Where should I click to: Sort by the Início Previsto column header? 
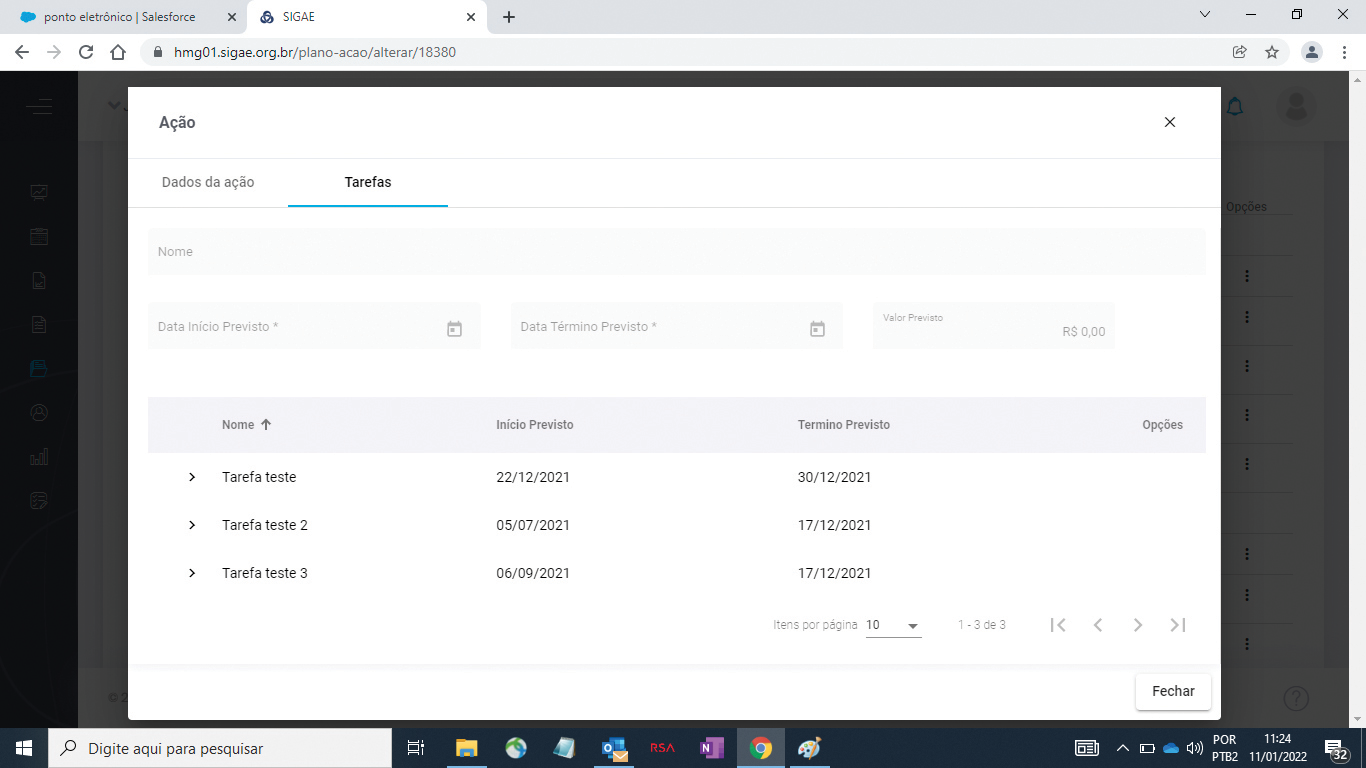click(x=535, y=424)
